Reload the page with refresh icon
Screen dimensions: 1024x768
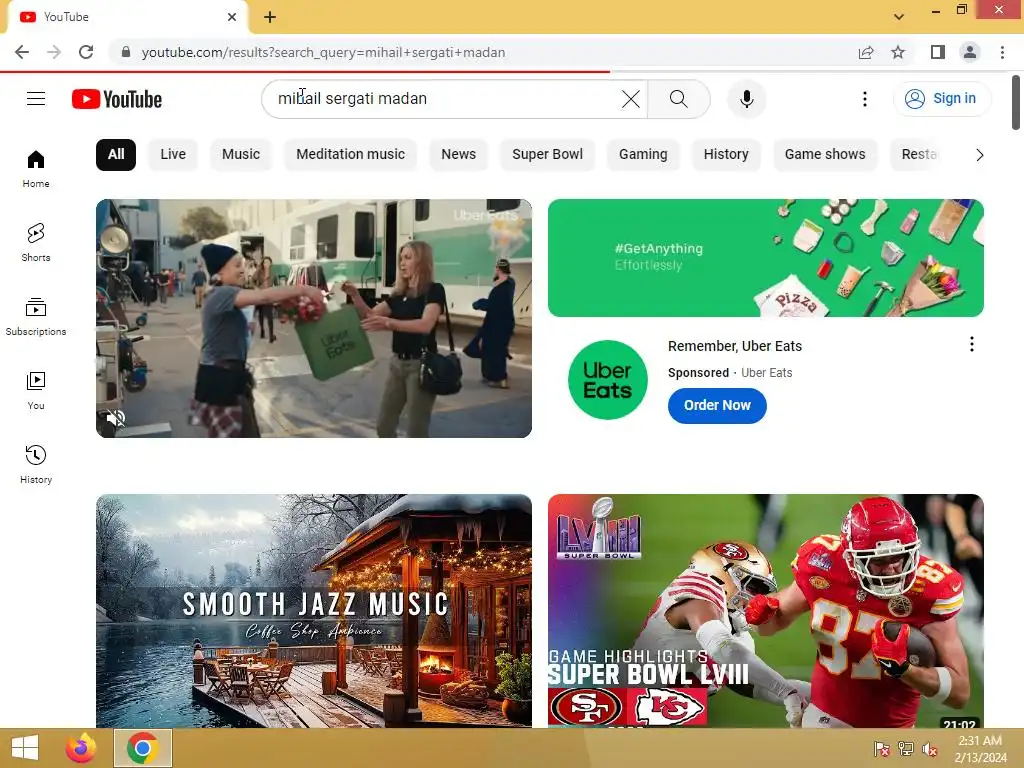tap(86, 52)
